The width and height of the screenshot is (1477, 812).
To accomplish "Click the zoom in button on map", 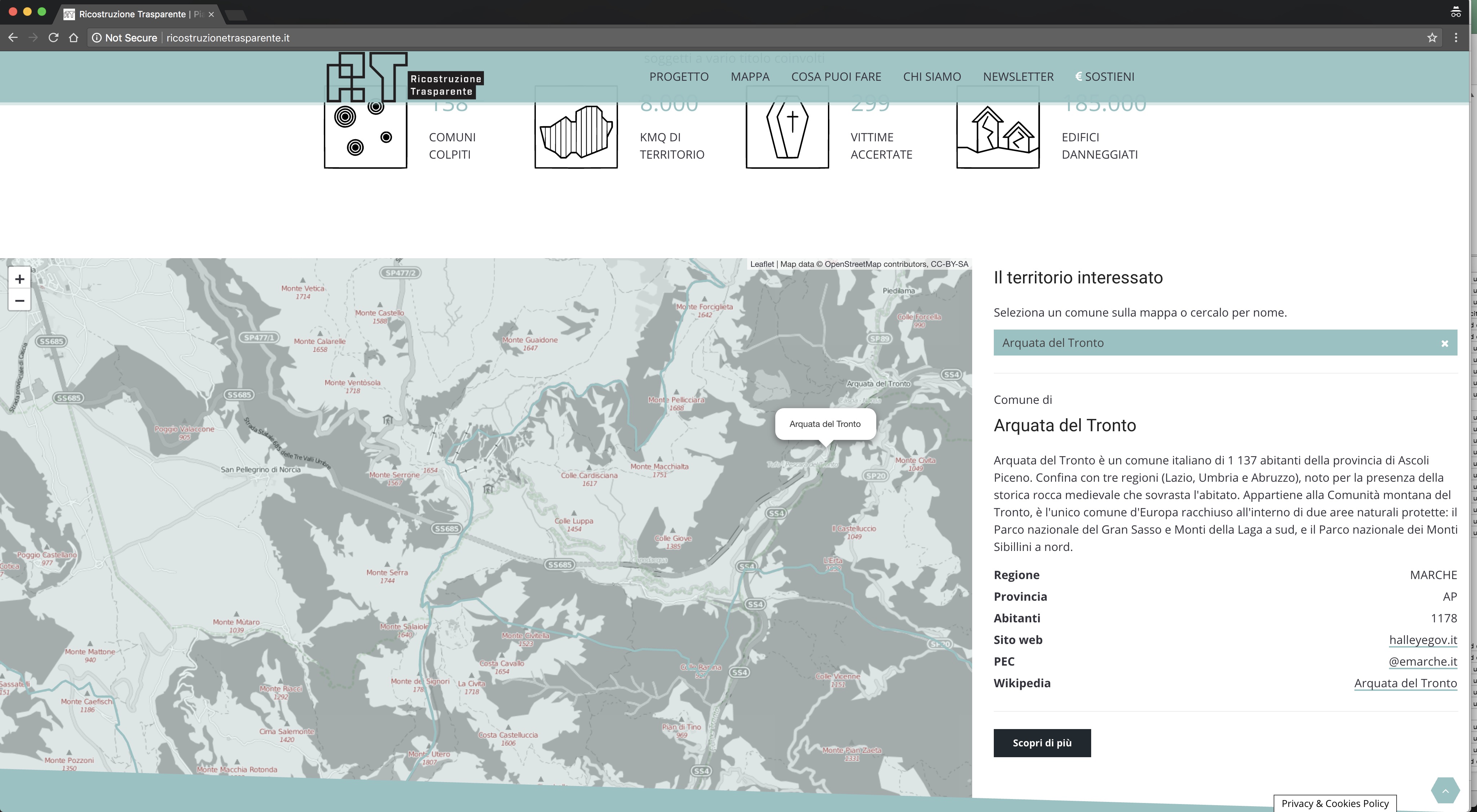I will 19,279.
